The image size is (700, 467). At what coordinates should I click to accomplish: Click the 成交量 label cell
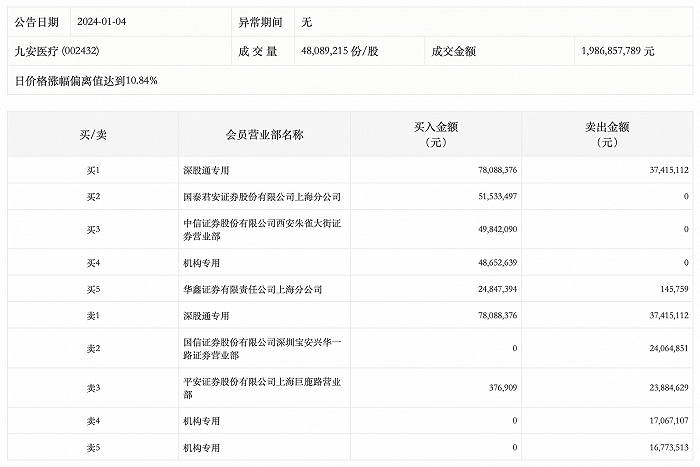point(258,51)
